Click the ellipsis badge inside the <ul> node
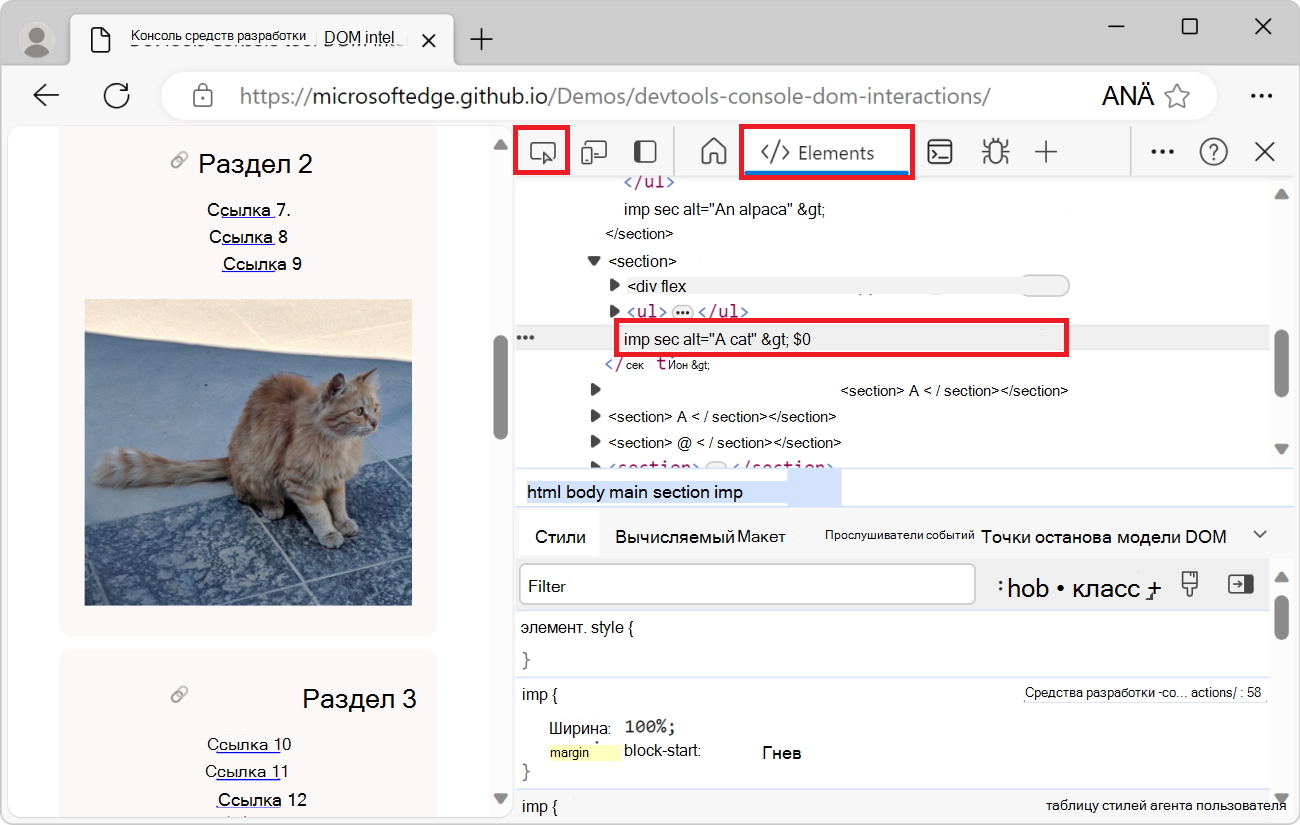The width and height of the screenshot is (1300, 825). click(684, 312)
